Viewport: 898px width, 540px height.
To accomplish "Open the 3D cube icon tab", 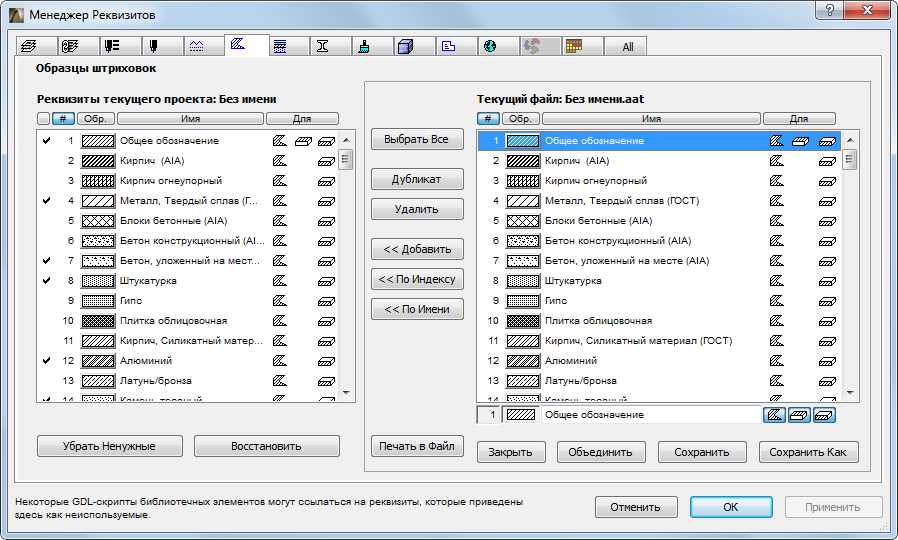I will click(415, 46).
